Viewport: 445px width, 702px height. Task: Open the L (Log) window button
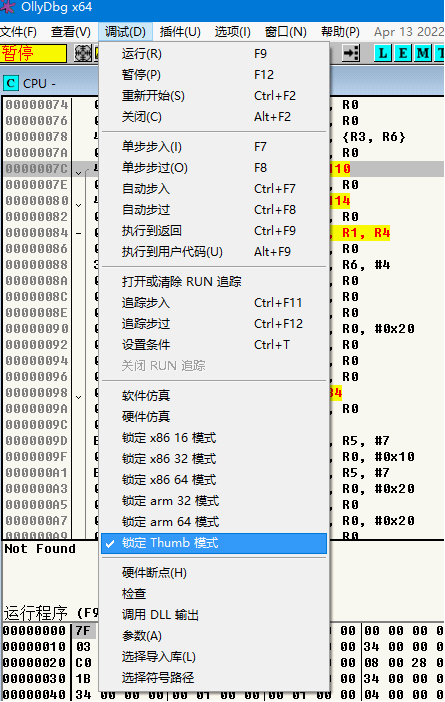(x=383, y=53)
